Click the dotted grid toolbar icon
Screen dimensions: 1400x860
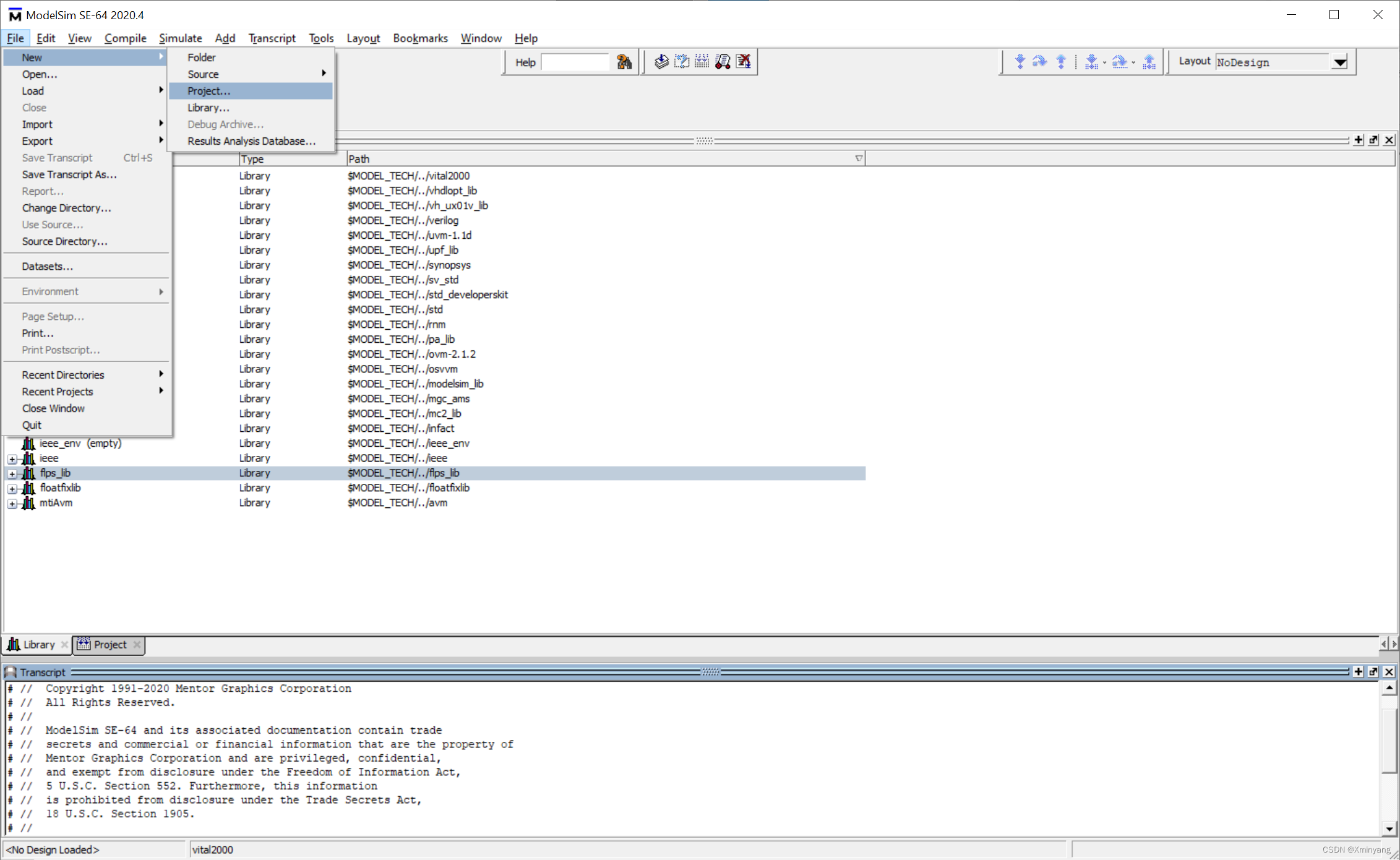pyautogui.click(x=702, y=62)
